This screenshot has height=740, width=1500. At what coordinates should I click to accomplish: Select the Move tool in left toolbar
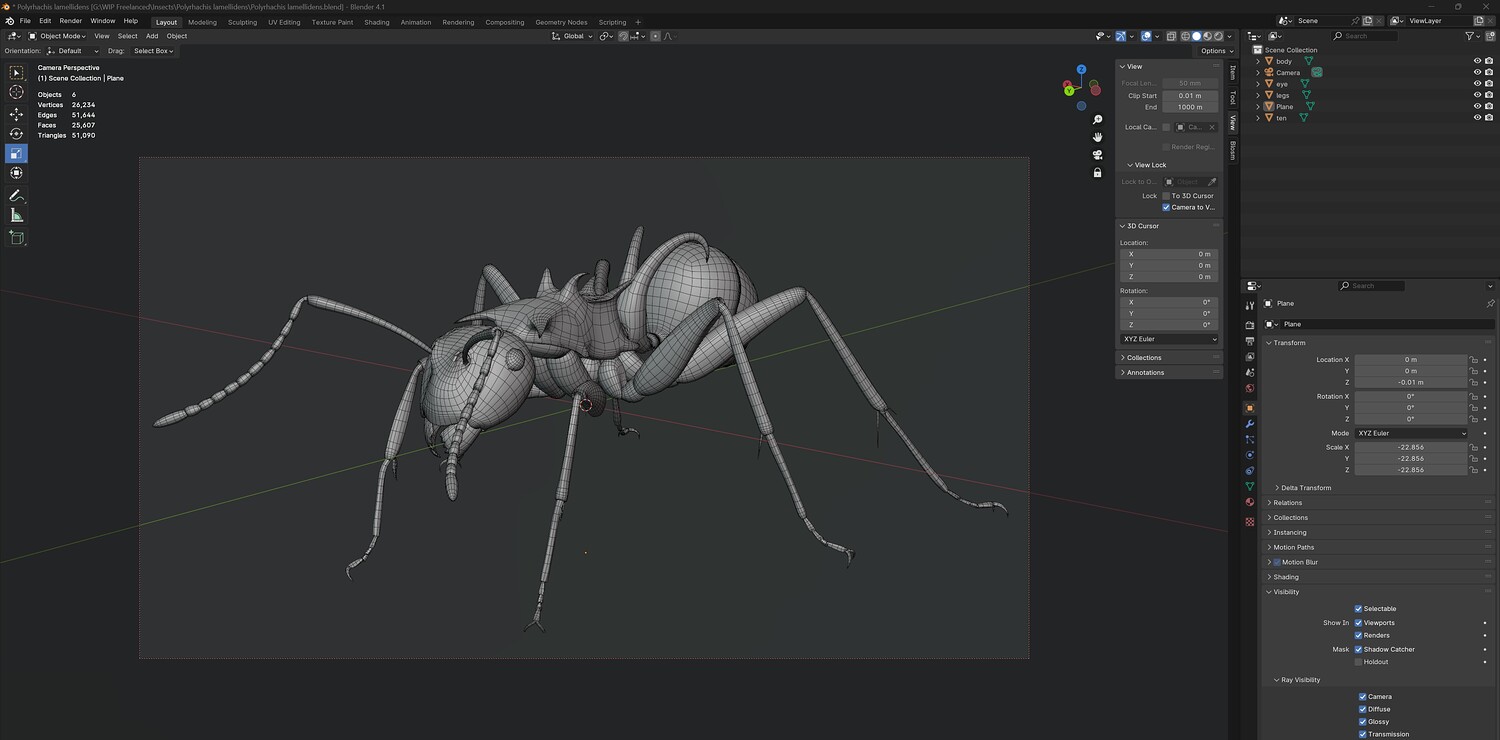[x=16, y=114]
